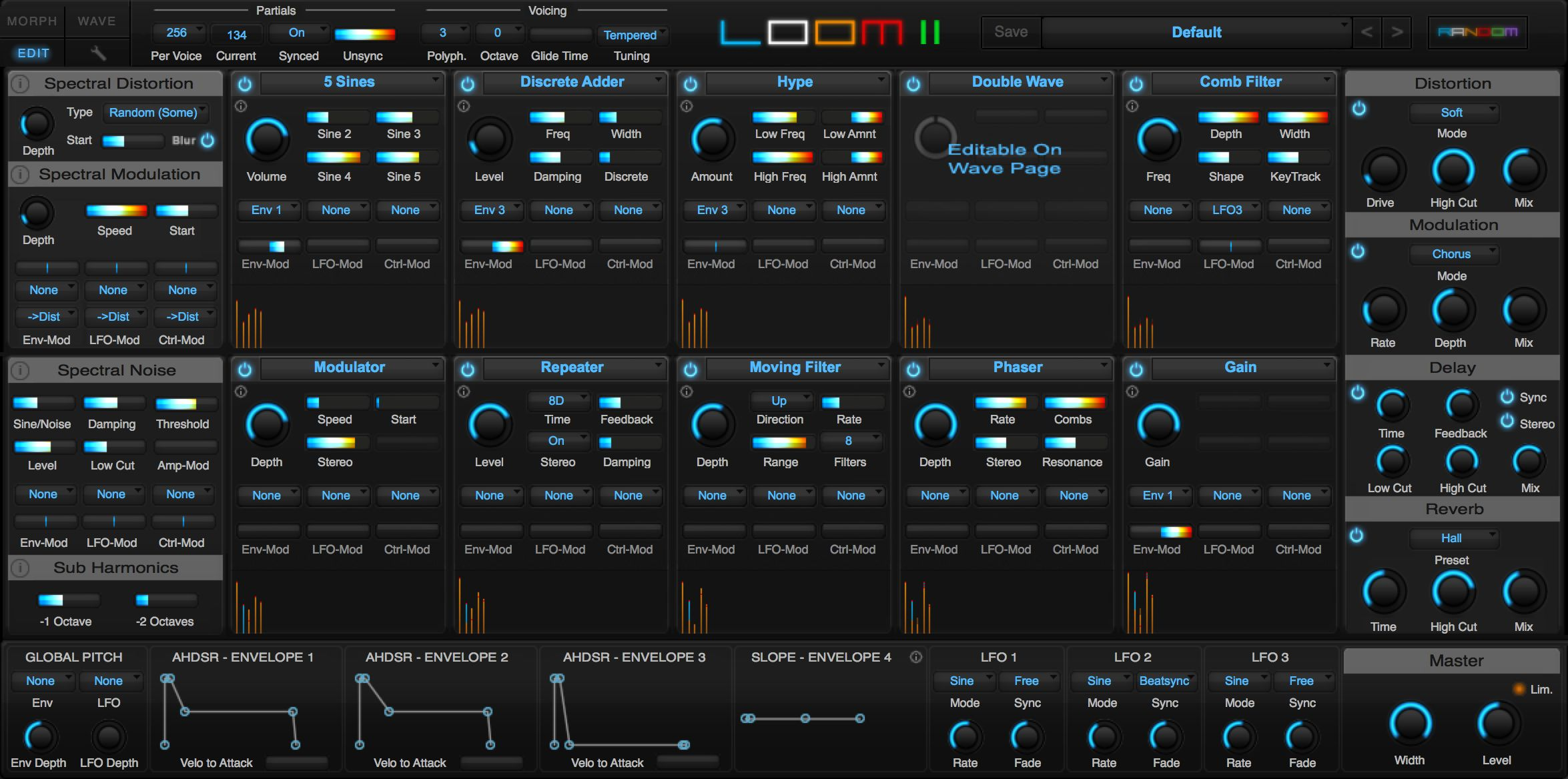Click the info icon in Hype module
1568x779 pixels.
pos(687,106)
